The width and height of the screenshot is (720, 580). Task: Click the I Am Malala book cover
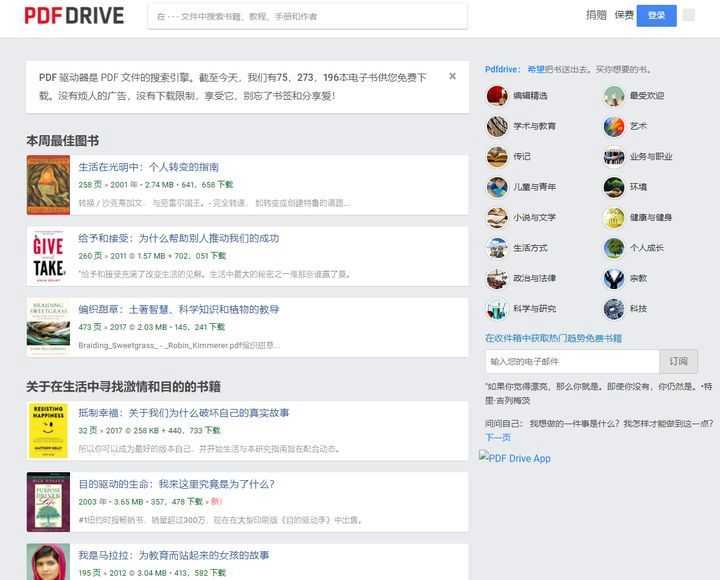tap(48, 562)
